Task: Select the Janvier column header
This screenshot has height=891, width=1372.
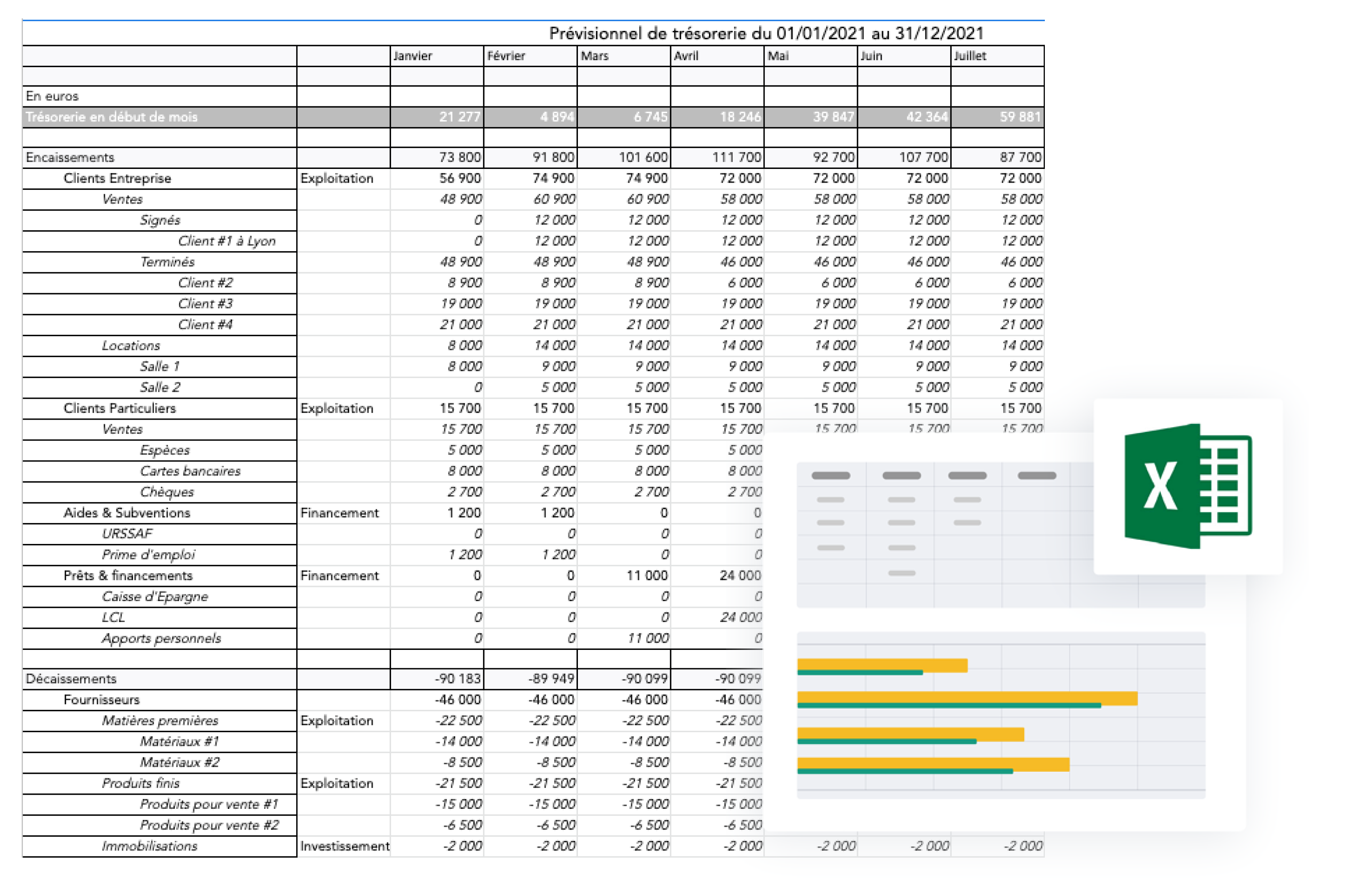Action: pos(437,56)
